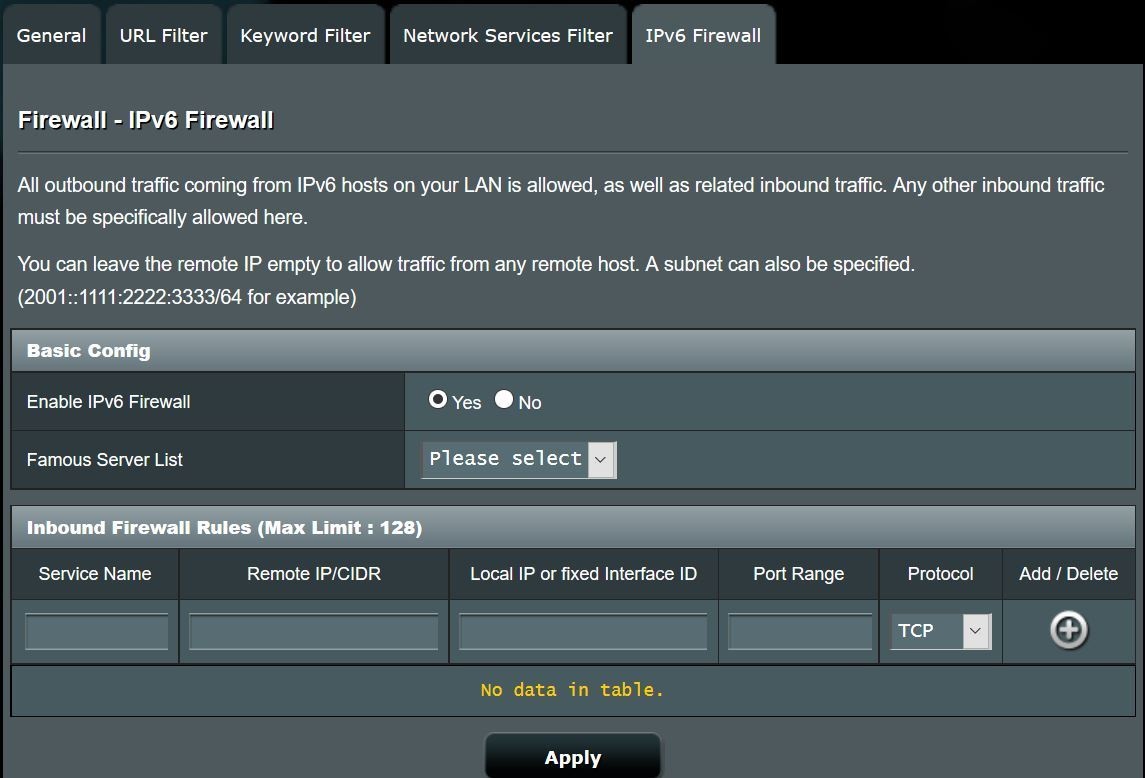Click the Famous Server List dropdown arrow
The height and width of the screenshot is (778, 1145).
click(x=599, y=459)
